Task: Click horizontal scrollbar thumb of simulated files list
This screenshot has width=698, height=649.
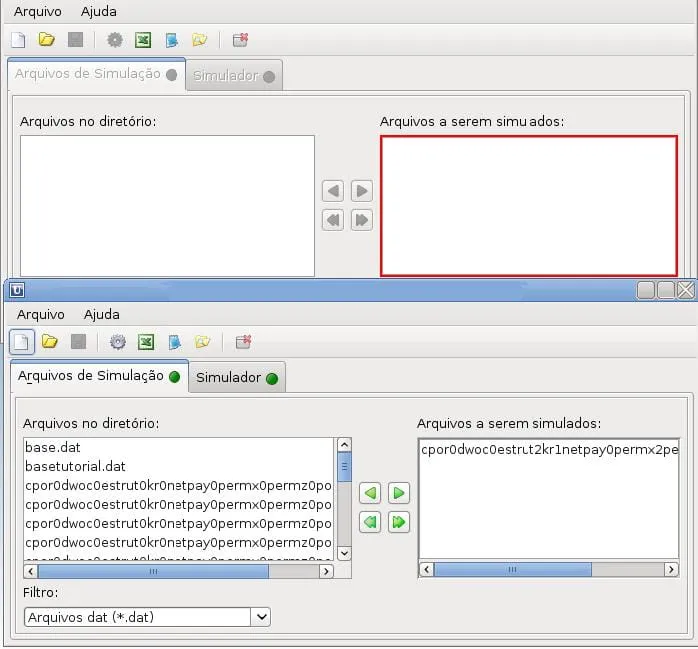Action: pos(513,569)
